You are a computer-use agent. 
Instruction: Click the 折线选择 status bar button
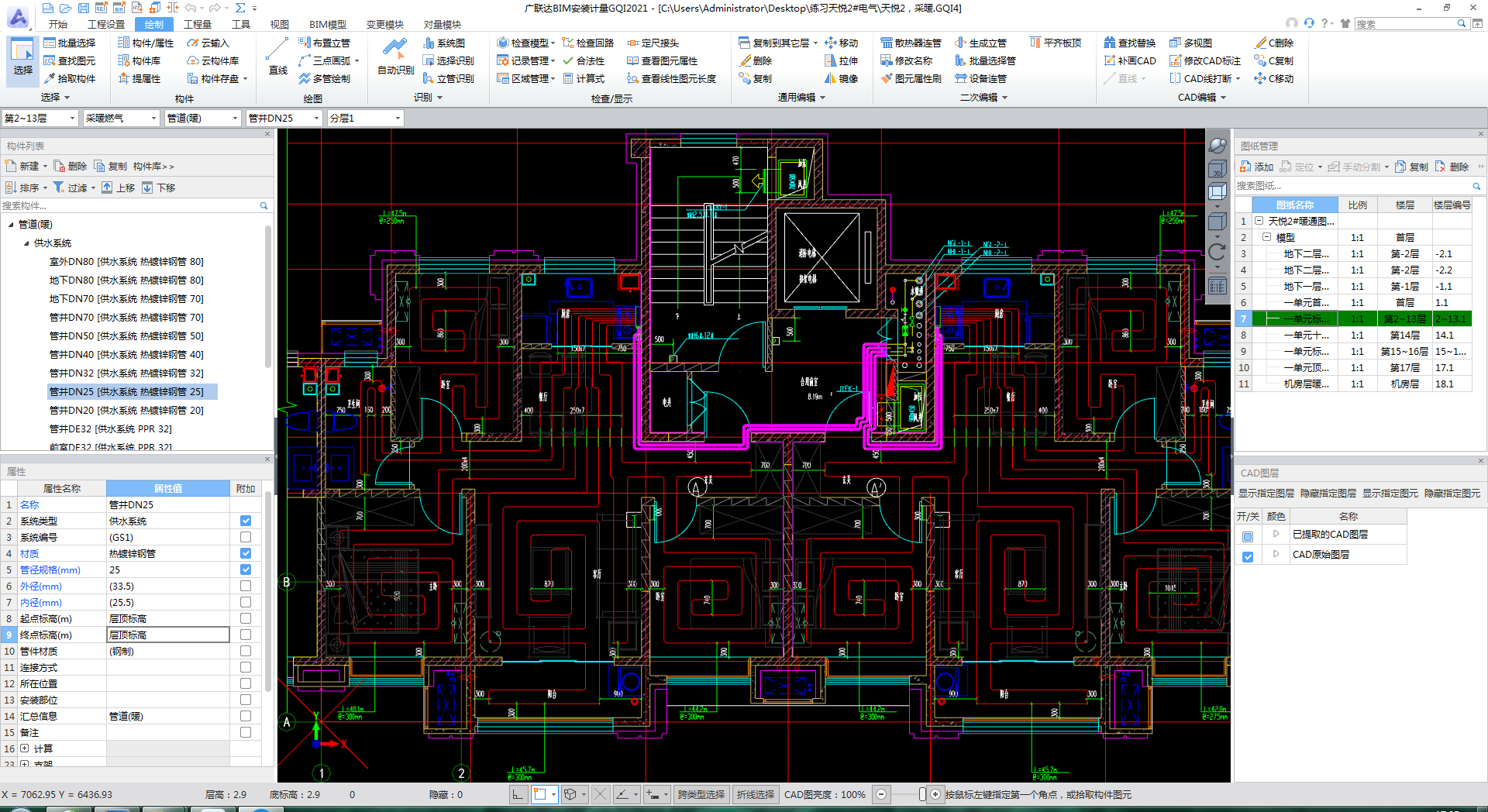click(x=756, y=795)
